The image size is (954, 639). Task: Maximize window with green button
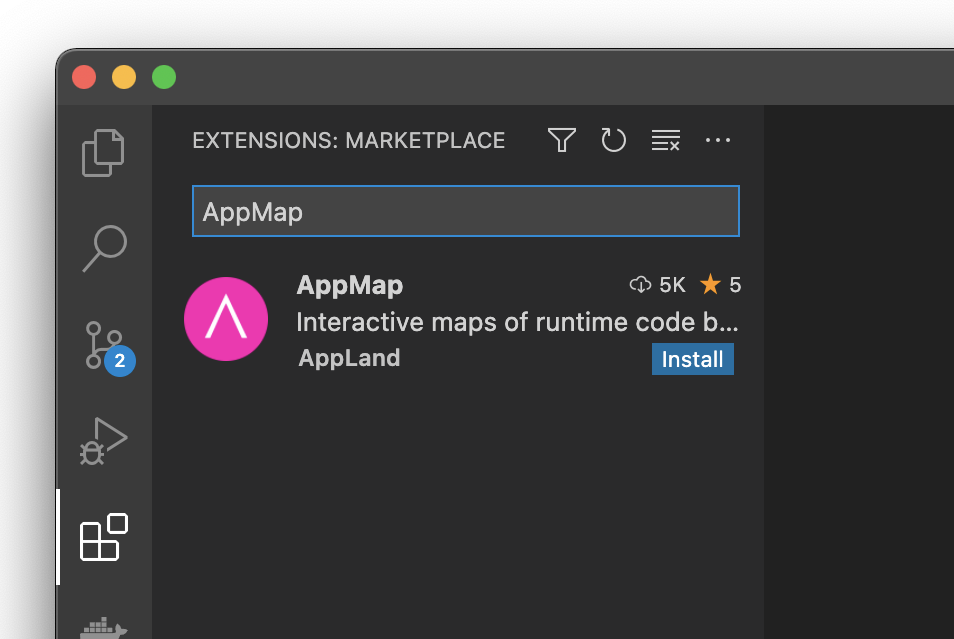[164, 77]
